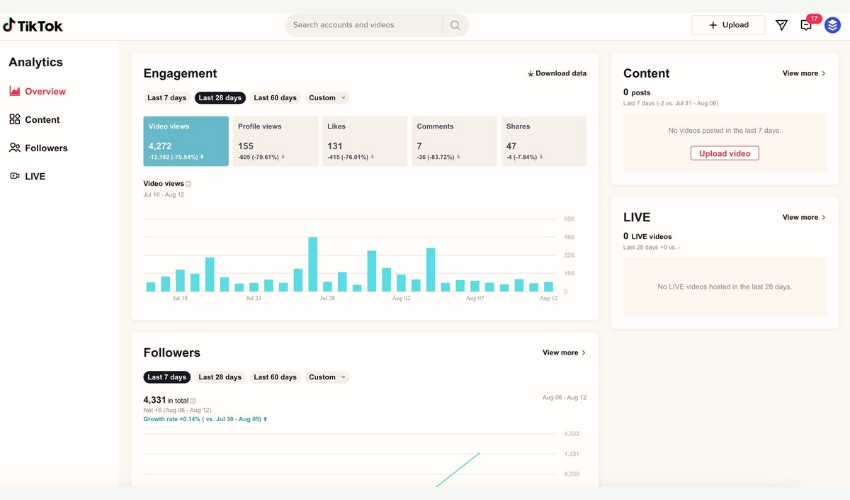This screenshot has height=500, width=850.
Task: Click the Followers people icon in sidebar
Action: 15,148
